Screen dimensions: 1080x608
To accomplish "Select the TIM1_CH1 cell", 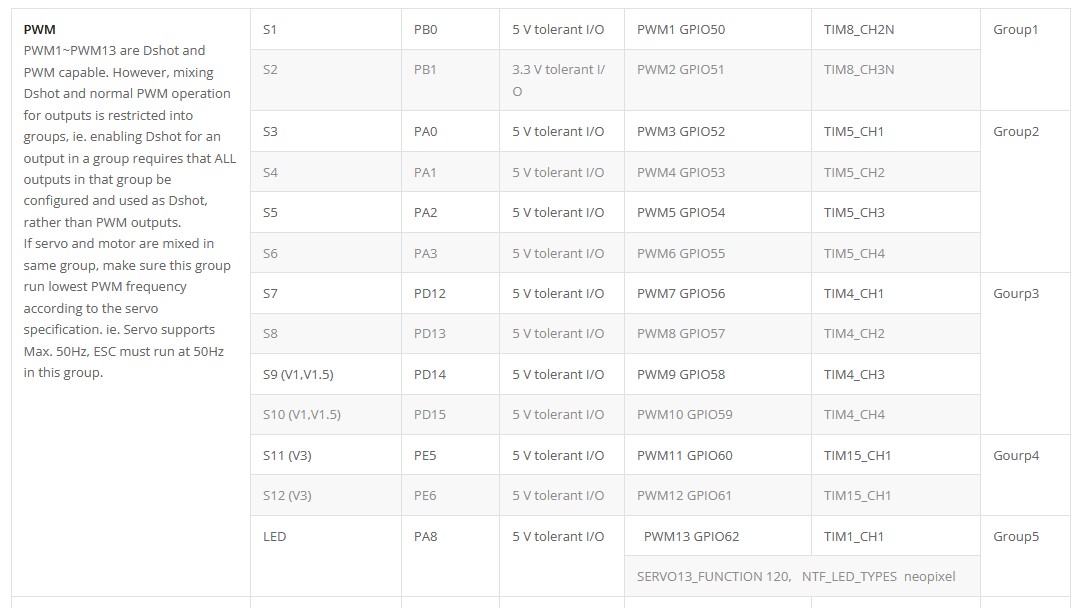I will [x=895, y=536].
